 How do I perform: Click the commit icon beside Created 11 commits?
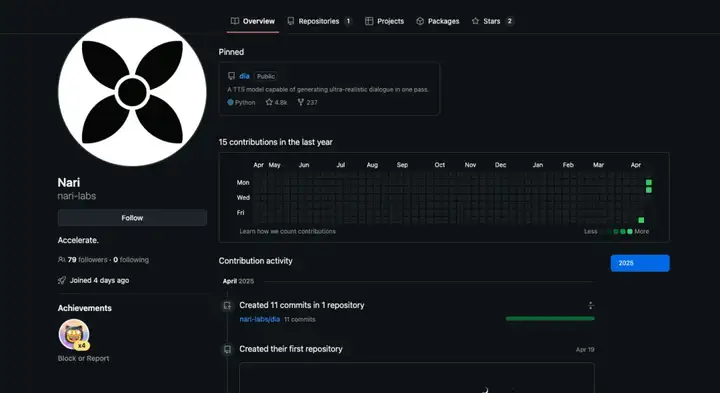tap(227, 305)
